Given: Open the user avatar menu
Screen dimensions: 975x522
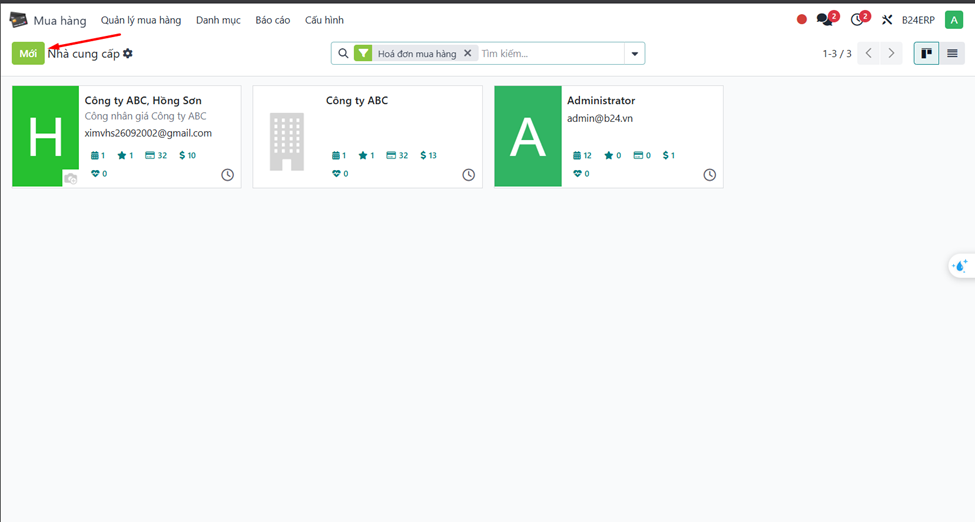Looking at the screenshot, I should pyautogui.click(x=953, y=20).
